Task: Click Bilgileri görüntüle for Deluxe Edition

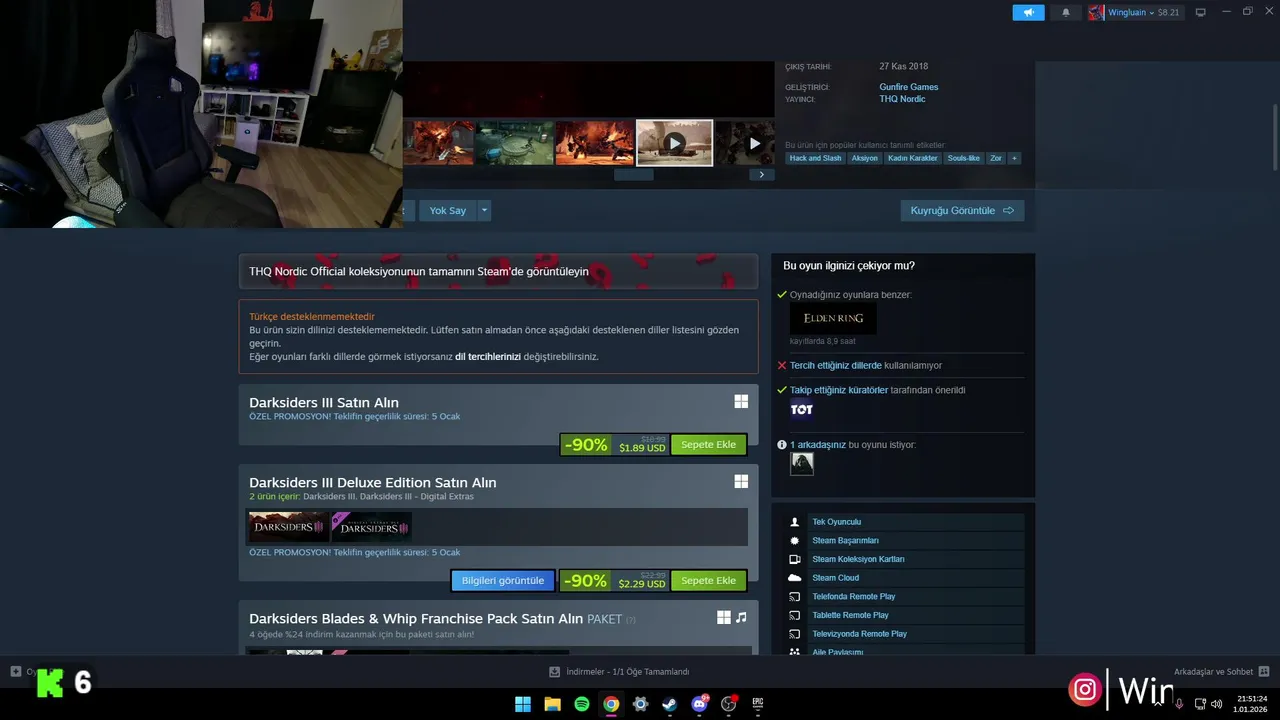Action: pyautogui.click(x=503, y=580)
